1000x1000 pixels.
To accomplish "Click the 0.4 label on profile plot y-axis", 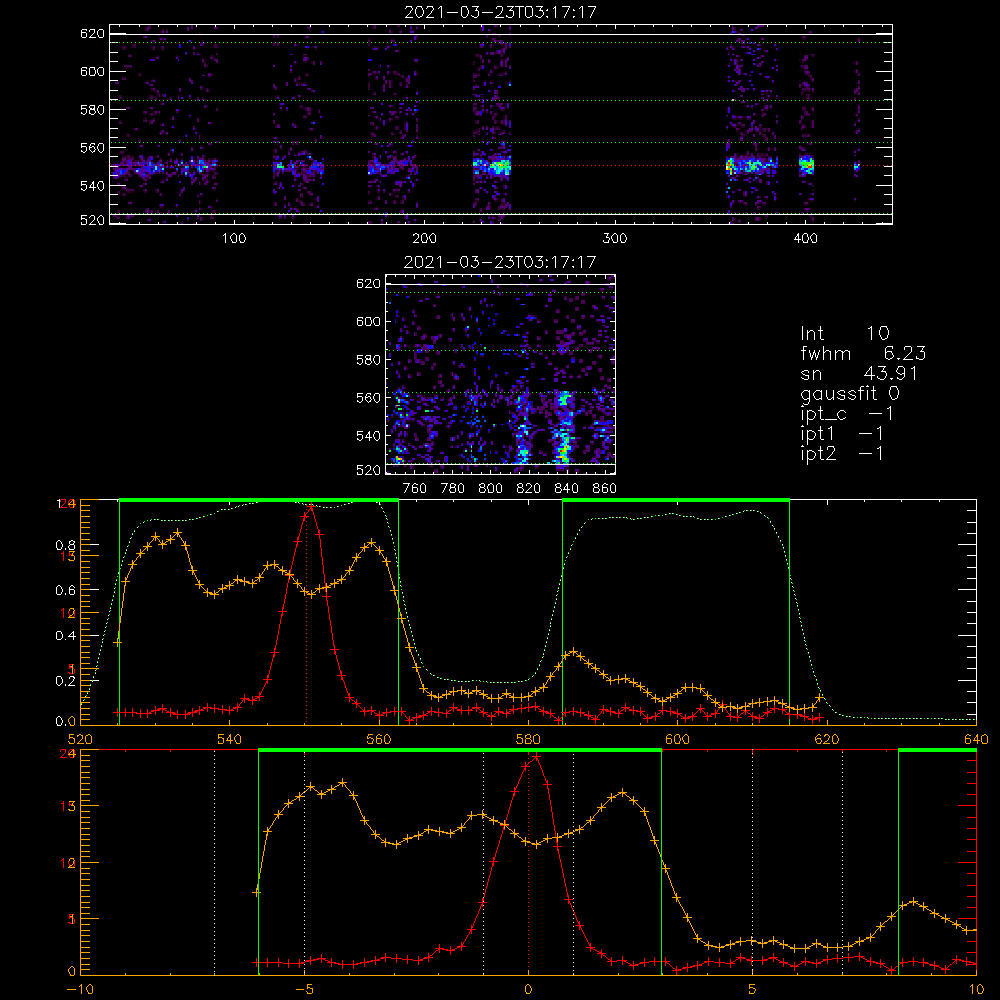I will pos(66,636).
